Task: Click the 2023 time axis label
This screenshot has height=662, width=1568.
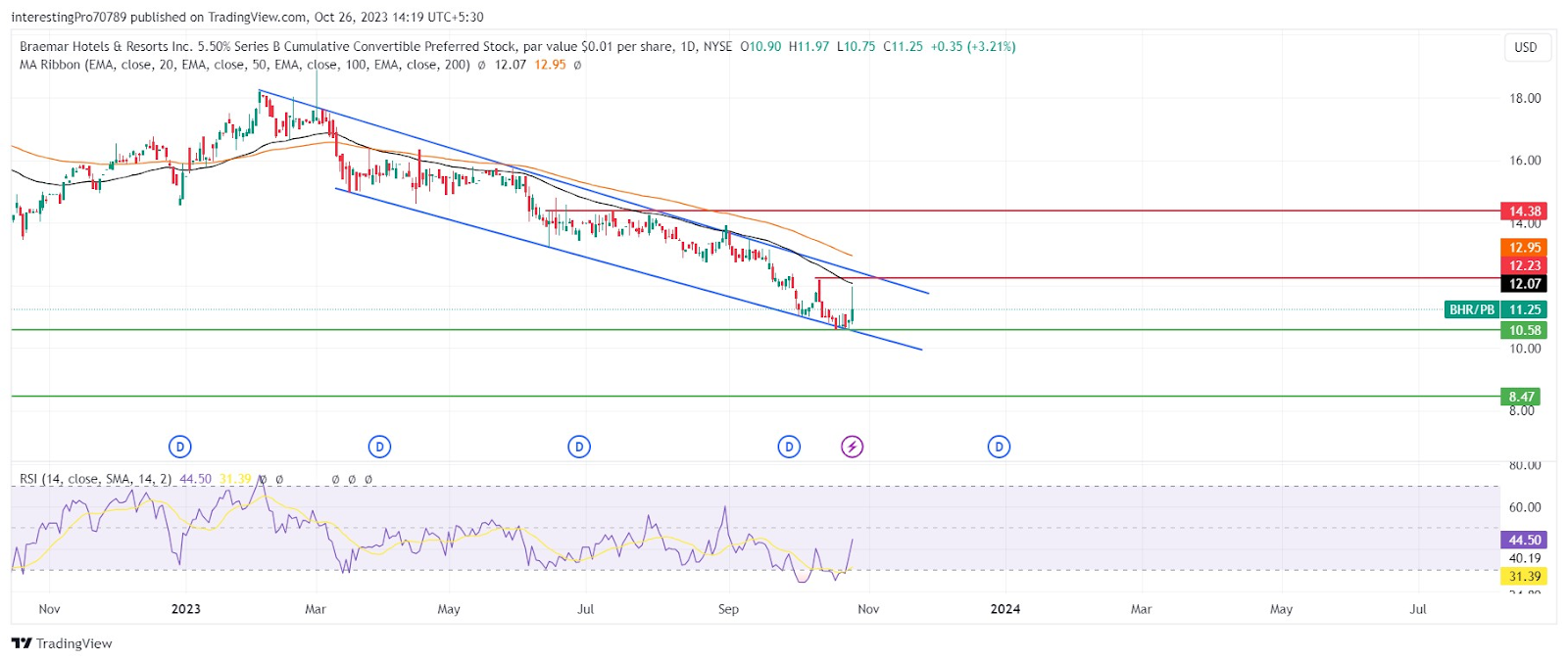Action: [185, 609]
